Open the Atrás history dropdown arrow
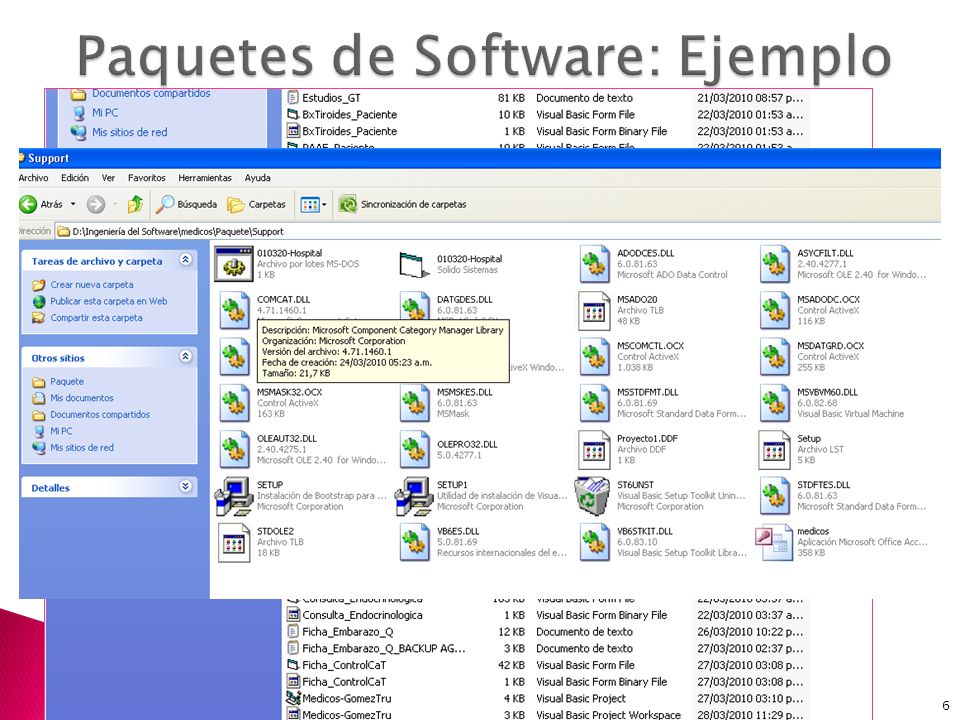Image resolution: width=960 pixels, height=720 pixels. pos(73,204)
